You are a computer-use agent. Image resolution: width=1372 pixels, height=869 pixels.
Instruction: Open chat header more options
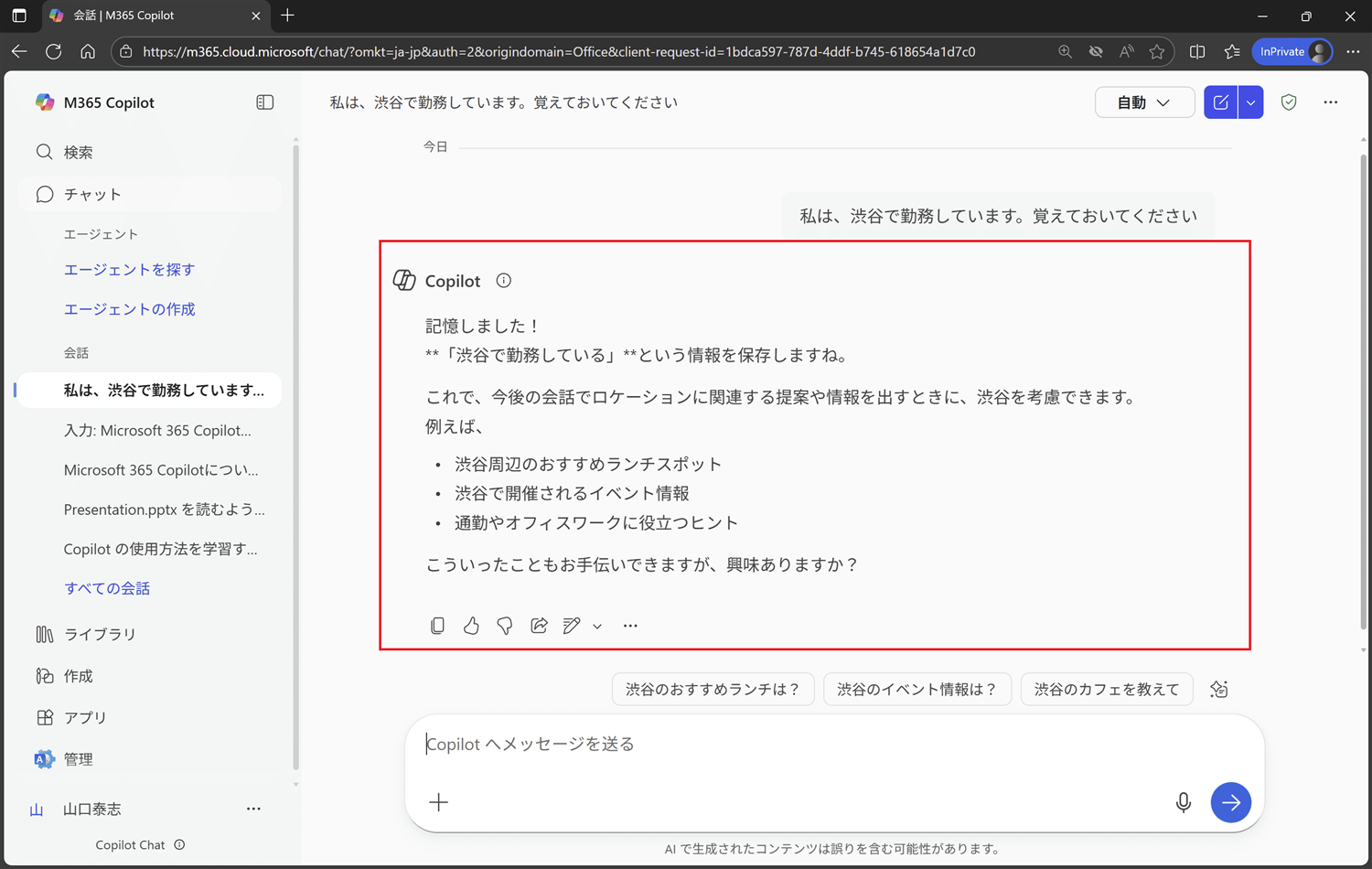click(x=1331, y=102)
